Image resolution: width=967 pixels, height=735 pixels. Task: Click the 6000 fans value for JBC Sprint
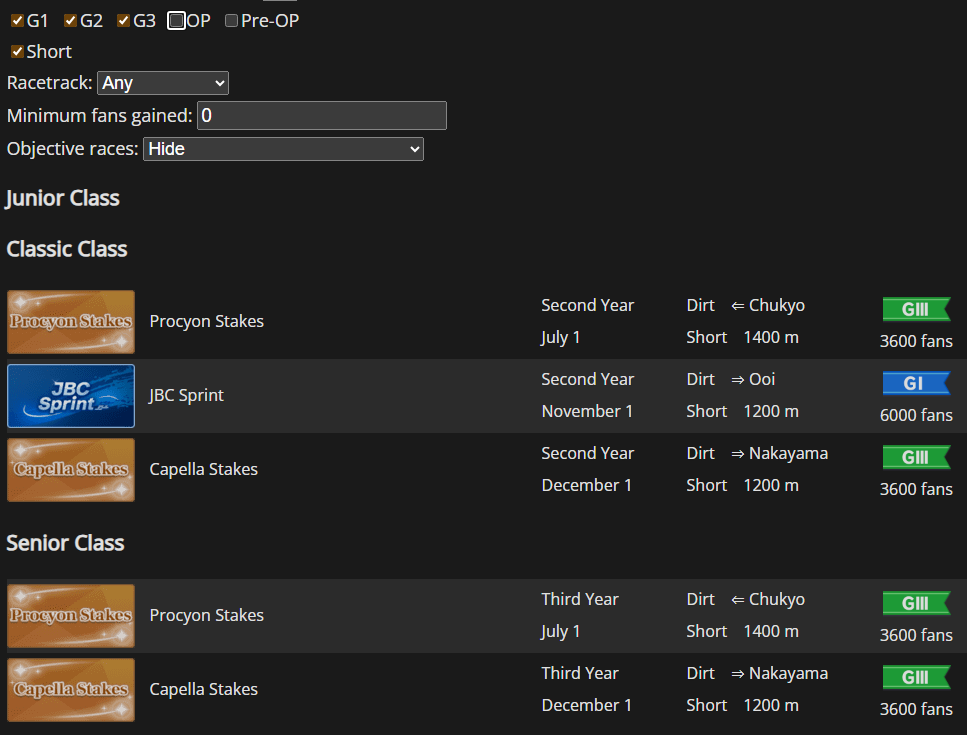coord(916,416)
